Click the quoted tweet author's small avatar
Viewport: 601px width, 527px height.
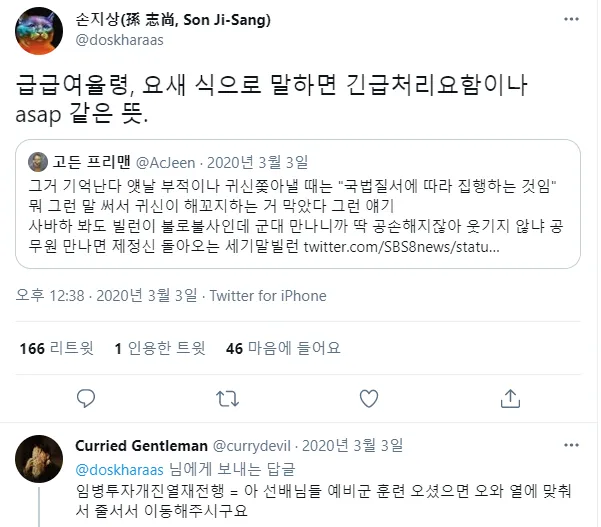[x=38, y=162]
